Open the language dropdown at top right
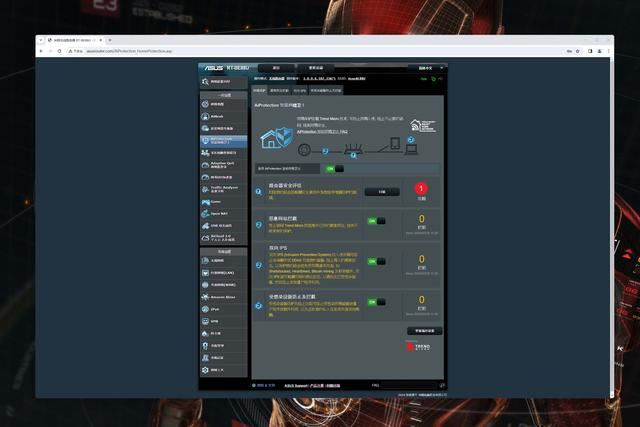 coord(426,68)
